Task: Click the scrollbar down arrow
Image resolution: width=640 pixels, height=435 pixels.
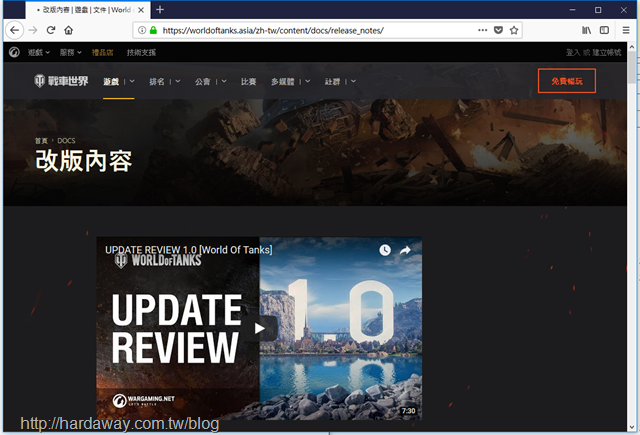Action: [x=632, y=427]
